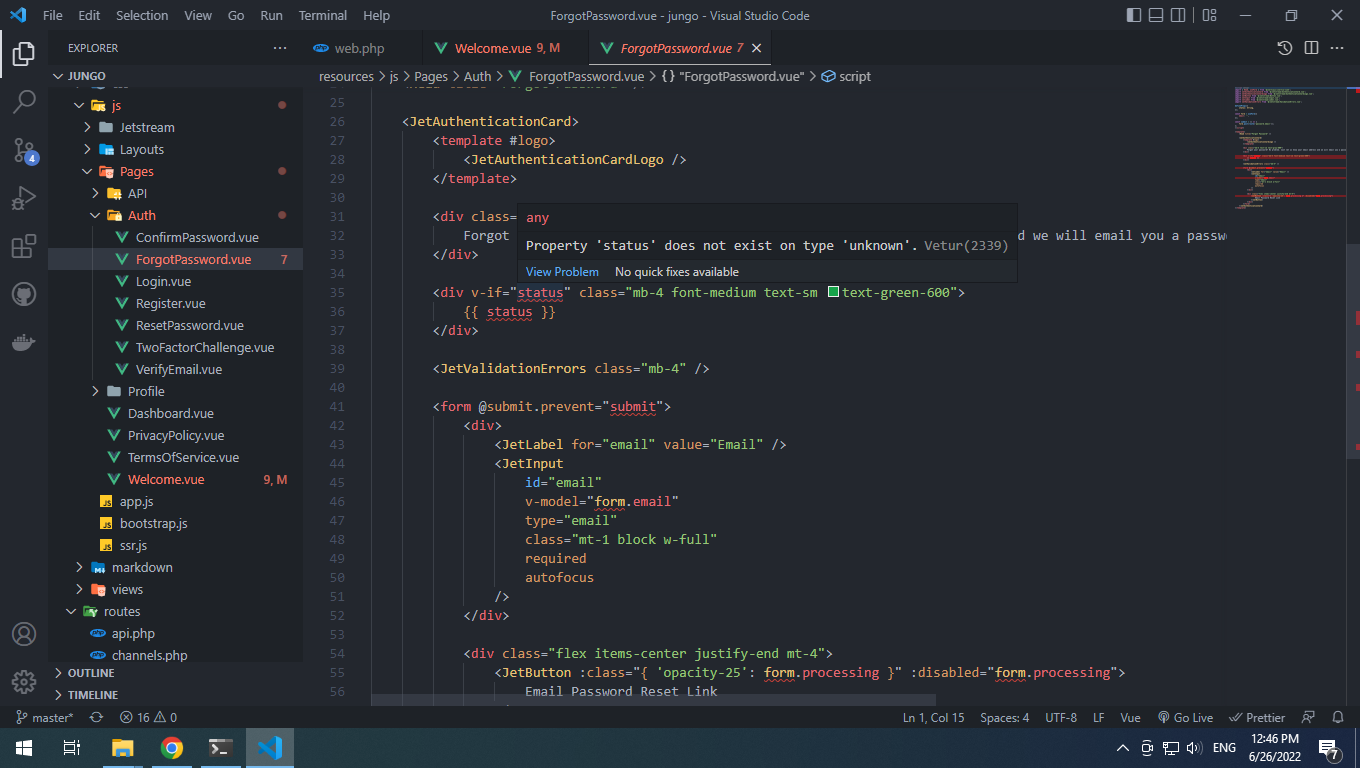Click Explorer more actions ellipsis
Image resolution: width=1360 pixels, height=768 pixels.
(280, 48)
